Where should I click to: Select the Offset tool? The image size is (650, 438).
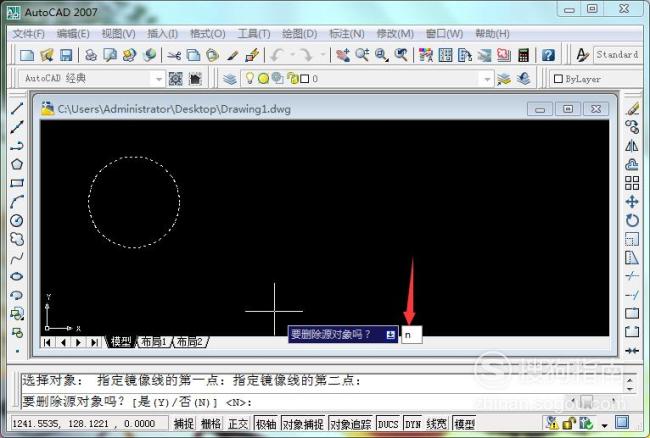632,165
